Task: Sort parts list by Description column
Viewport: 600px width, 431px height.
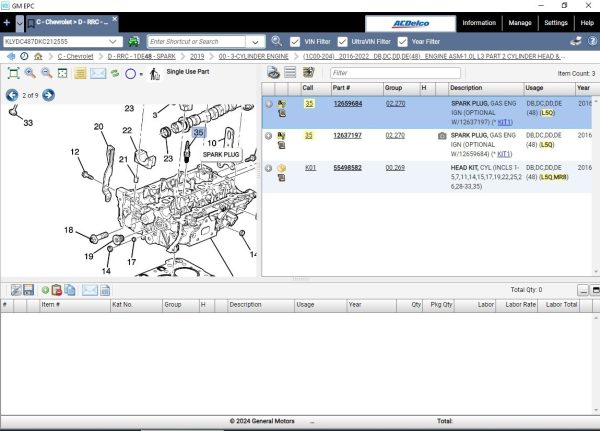Action: click(485, 88)
